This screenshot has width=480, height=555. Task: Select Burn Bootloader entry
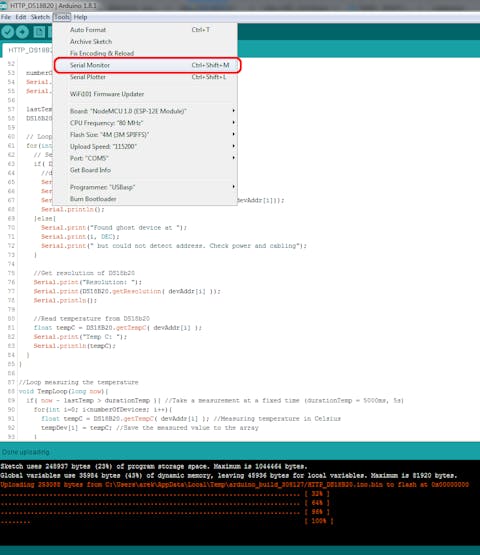(145, 199)
